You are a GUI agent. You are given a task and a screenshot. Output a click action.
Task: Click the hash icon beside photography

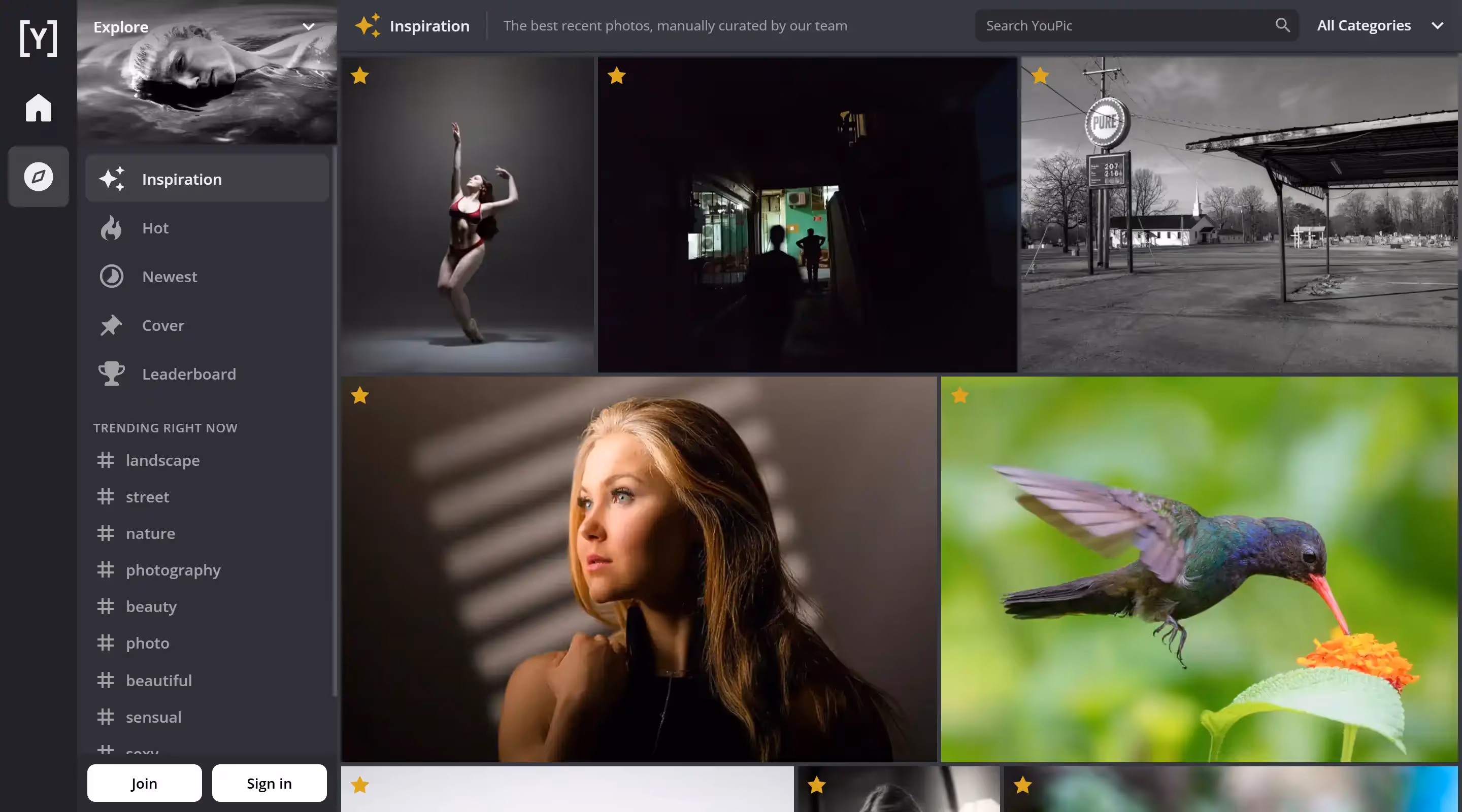[106, 570]
